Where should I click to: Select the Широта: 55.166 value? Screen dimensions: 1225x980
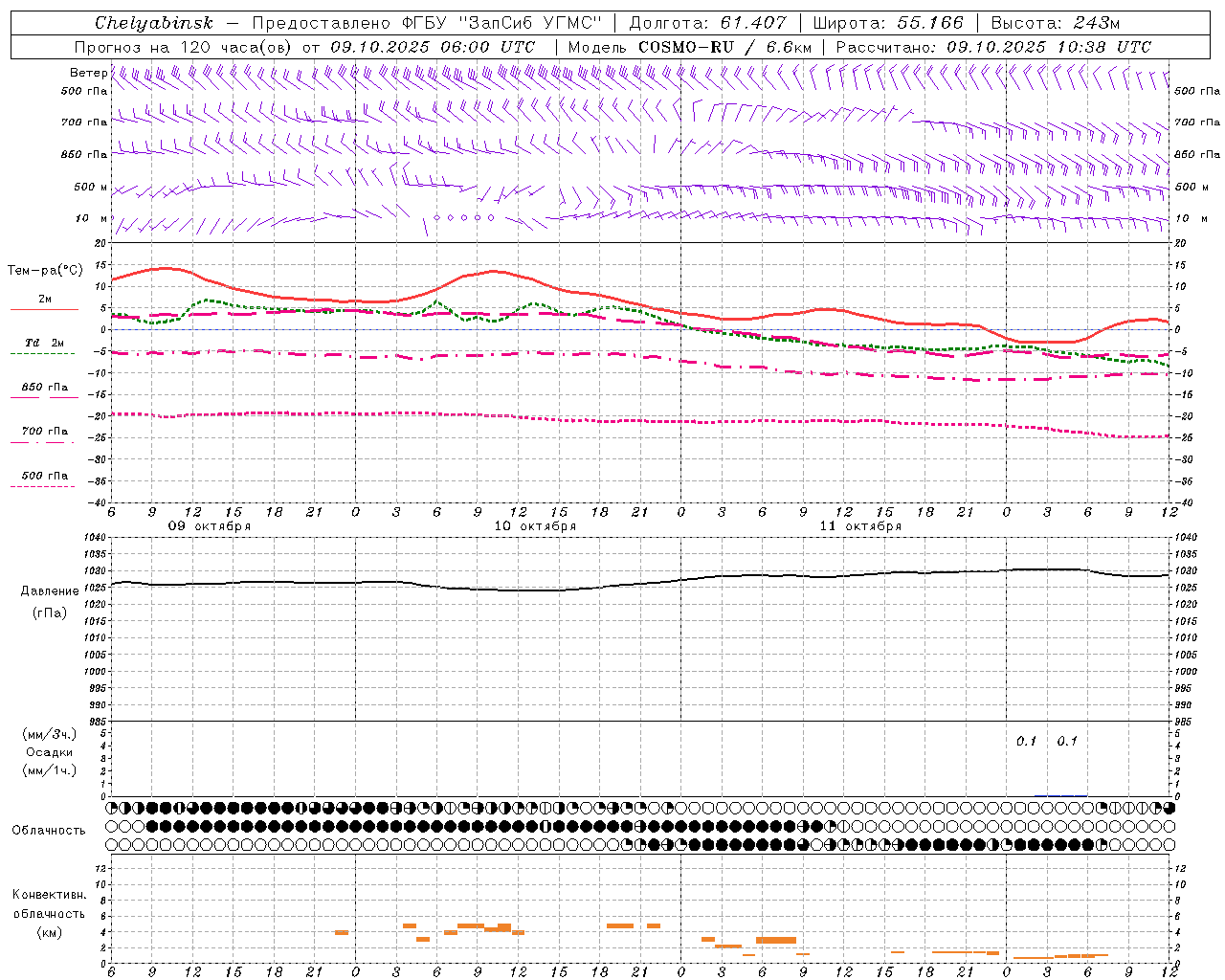coord(888,23)
